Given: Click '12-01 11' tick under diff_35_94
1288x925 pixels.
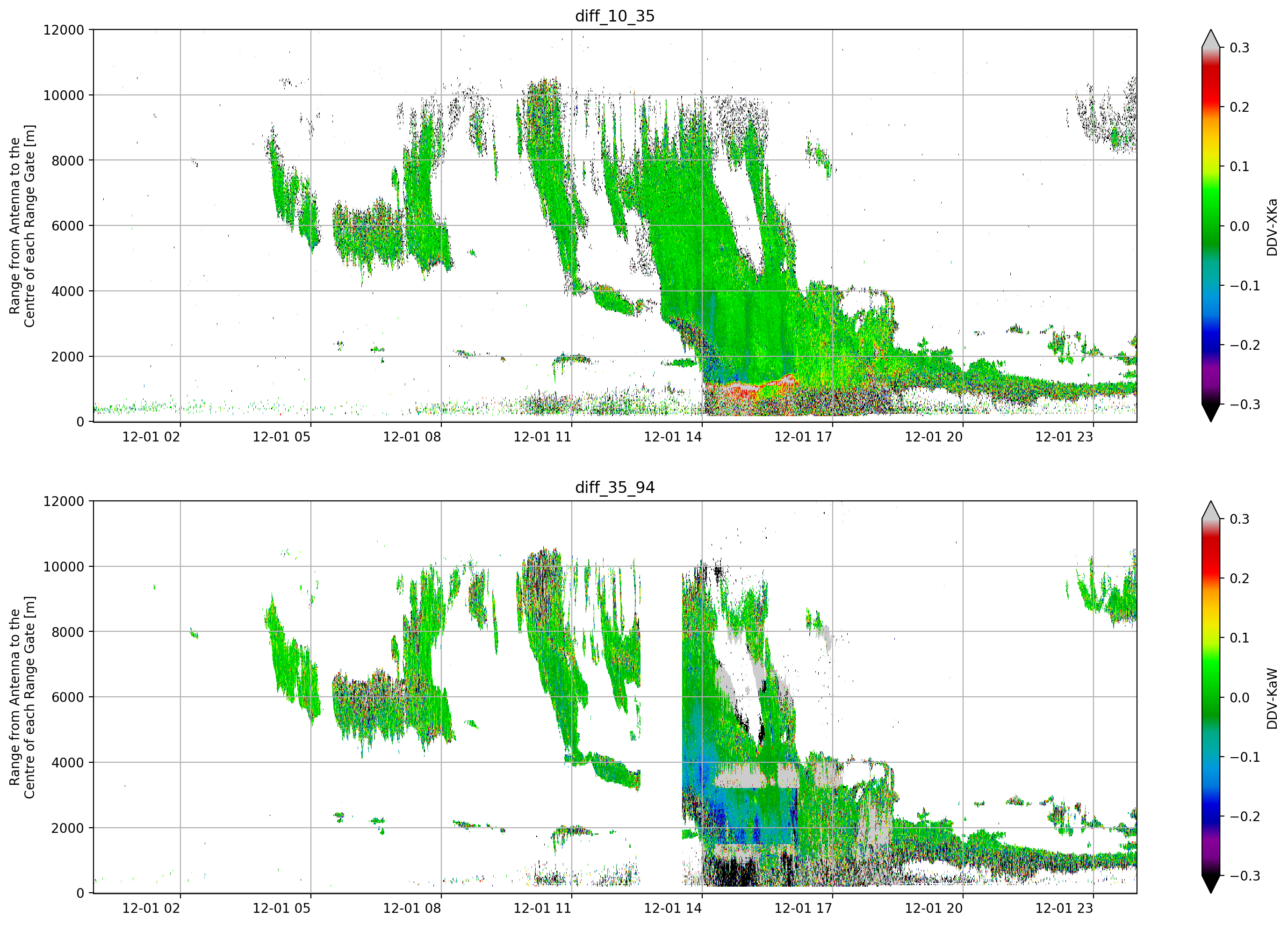Looking at the screenshot, I should pos(542,908).
